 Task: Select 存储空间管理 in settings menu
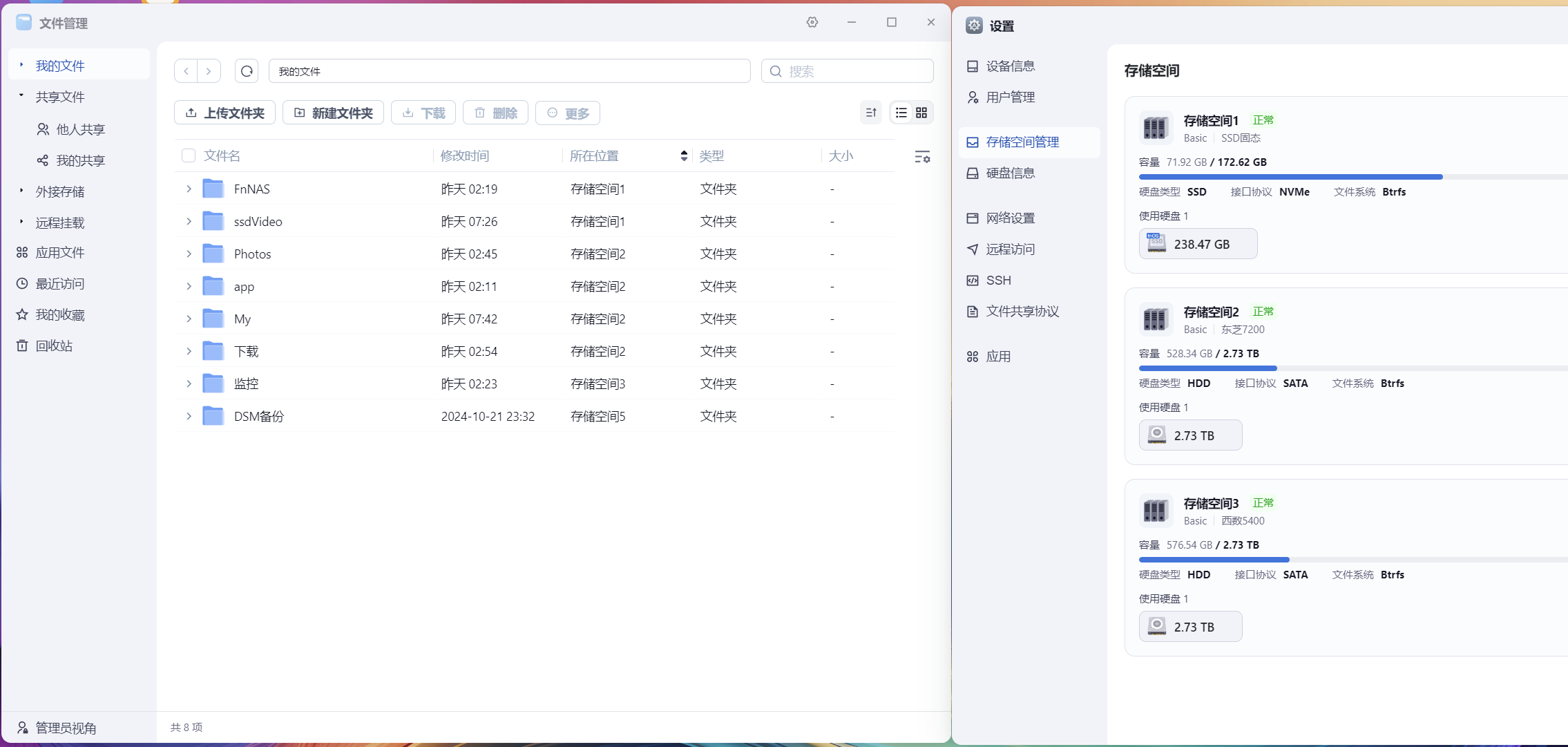(1029, 142)
